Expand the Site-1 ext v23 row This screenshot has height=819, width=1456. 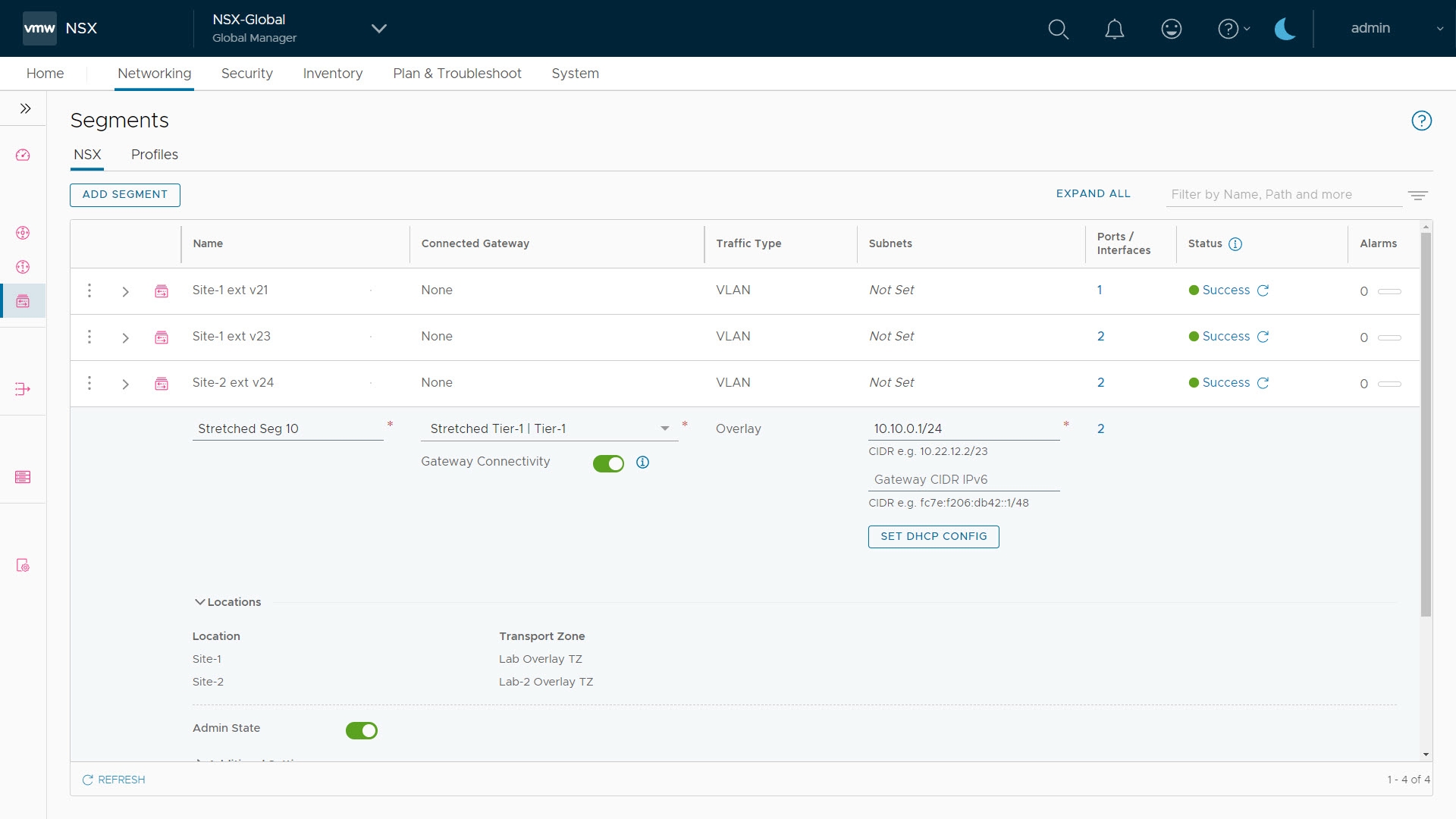(x=126, y=337)
